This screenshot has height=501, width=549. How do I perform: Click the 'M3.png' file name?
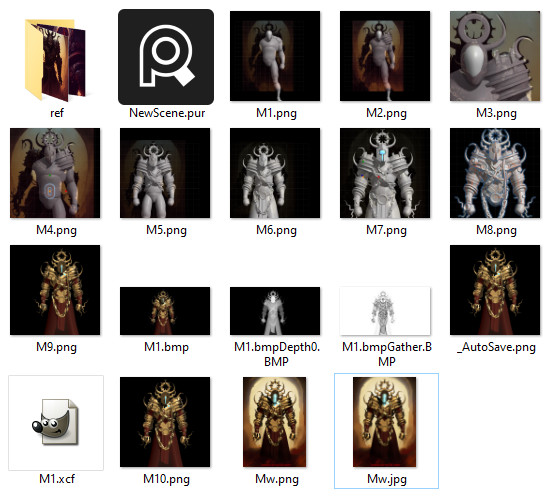[496, 113]
